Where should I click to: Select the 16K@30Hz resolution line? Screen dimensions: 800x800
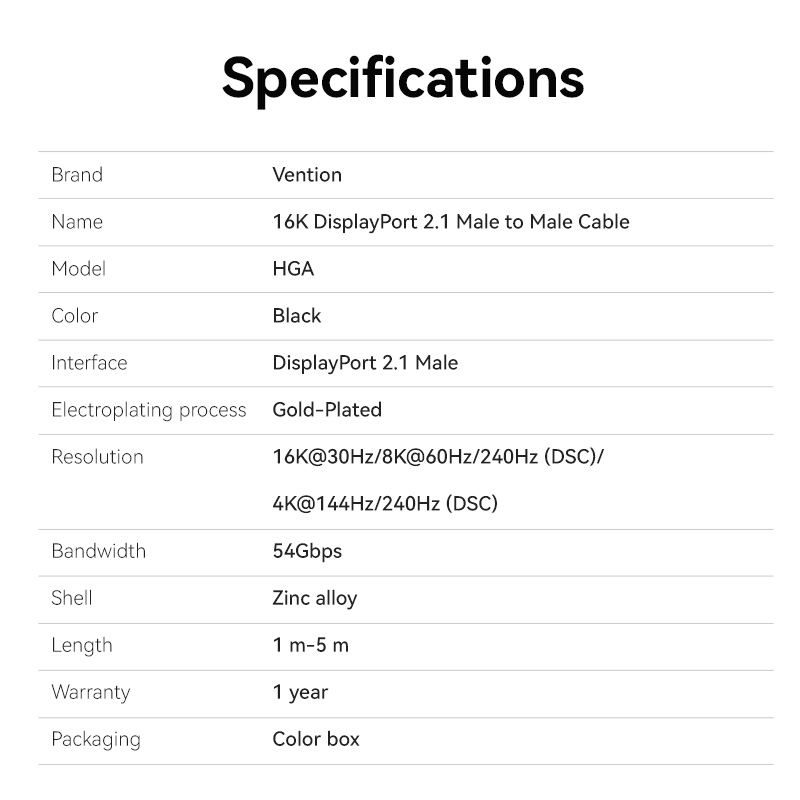[x=438, y=457]
